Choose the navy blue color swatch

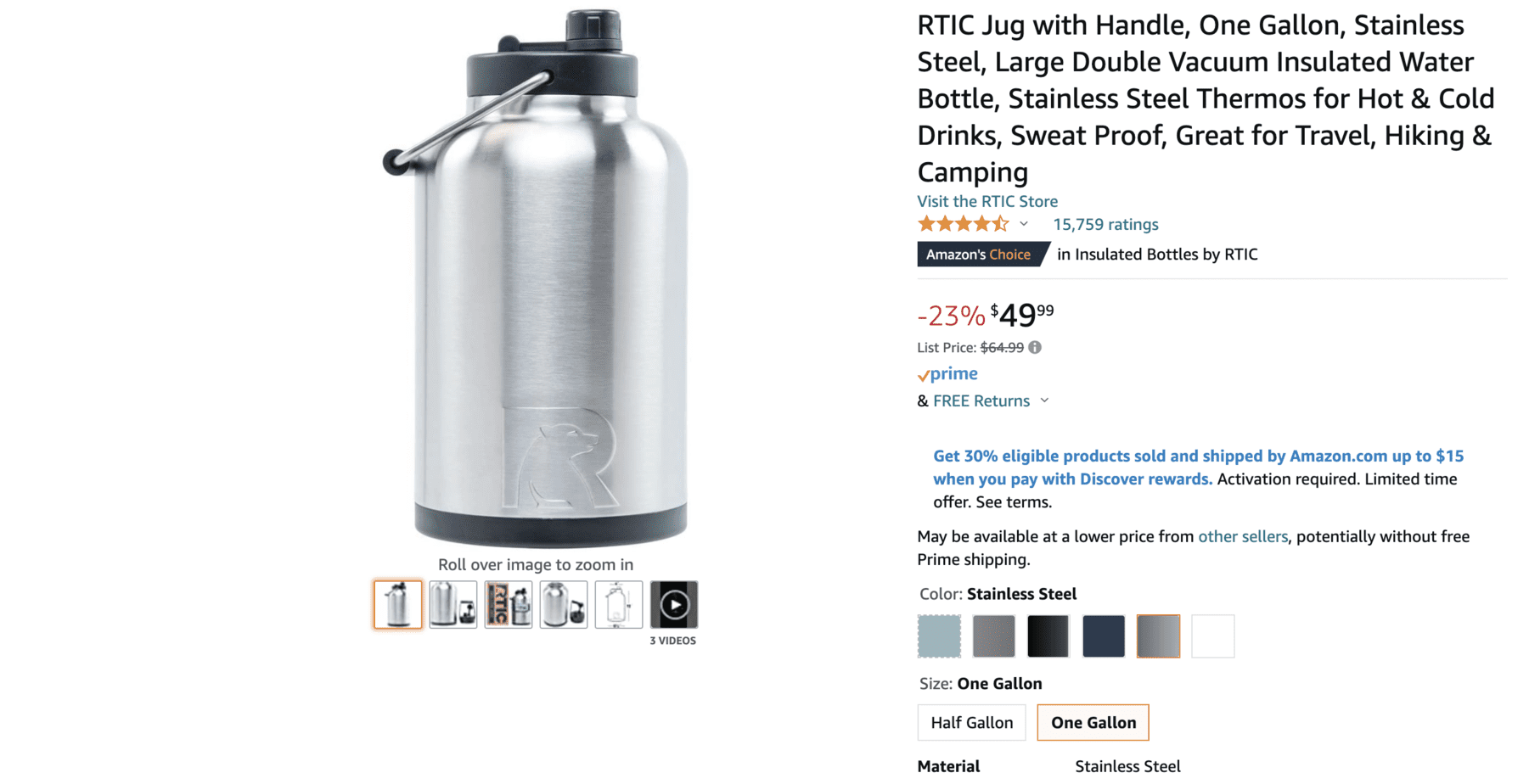click(x=1104, y=636)
